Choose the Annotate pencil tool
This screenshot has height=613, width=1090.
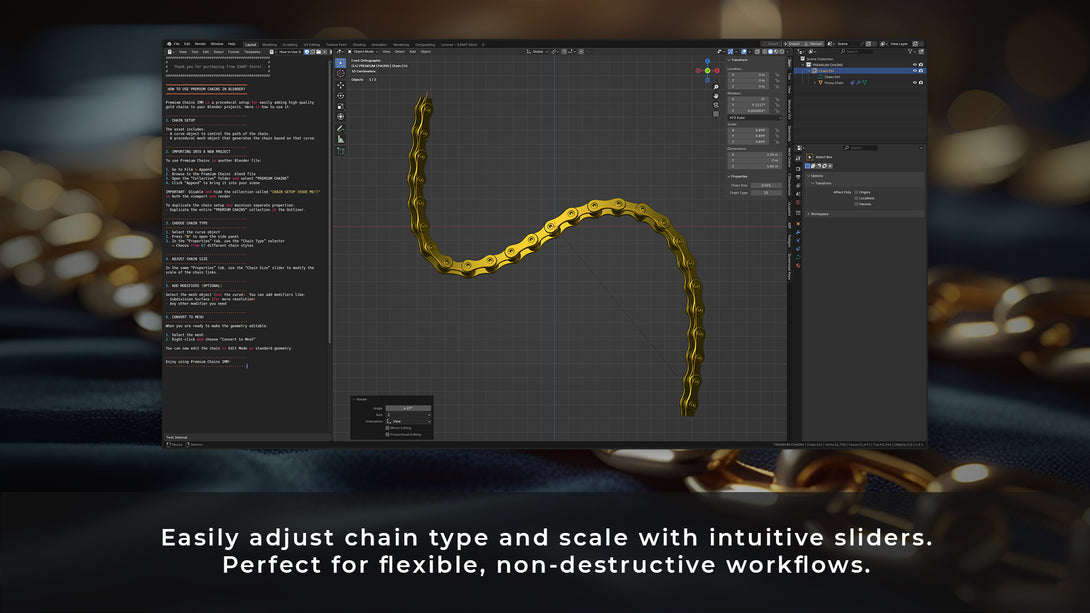341,129
